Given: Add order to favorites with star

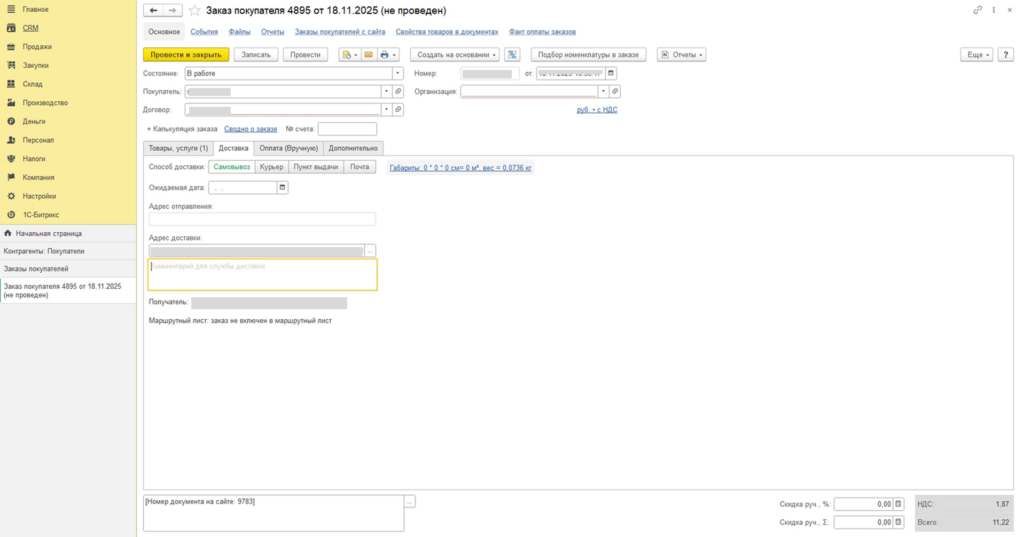Looking at the screenshot, I should point(194,10).
